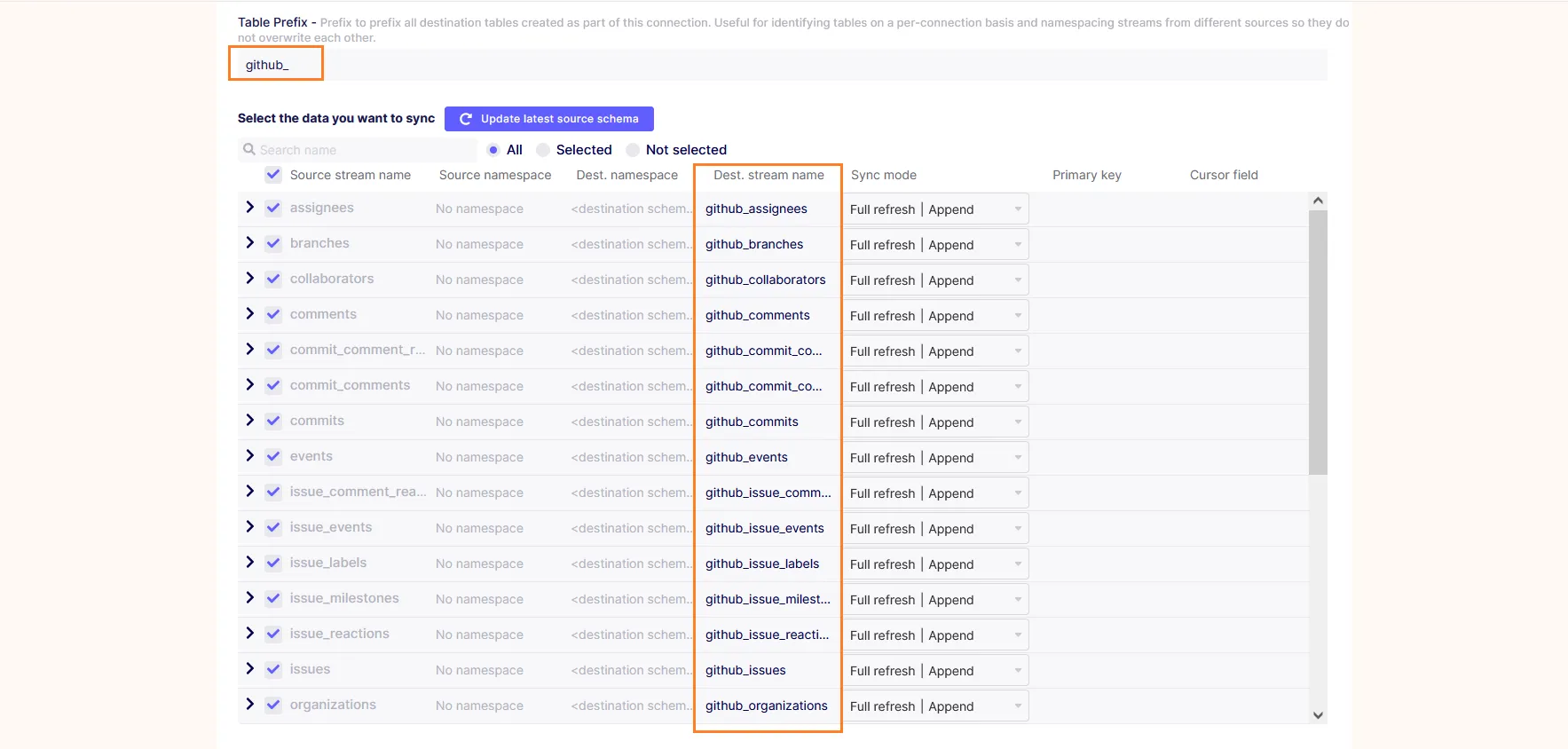
Task: Uncheck the issue_reactions stream checkbox
Action: click(x=273, y=634)
